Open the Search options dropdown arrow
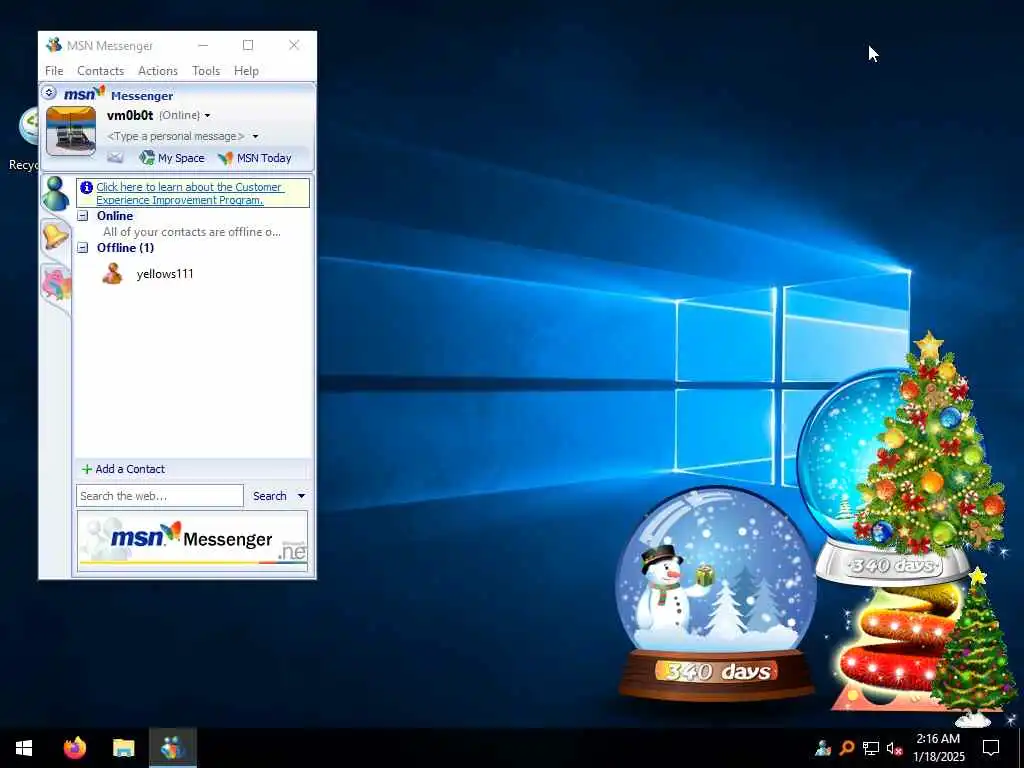Image resolution: width=1024 pixels, height=768 pixels. tap(301, 496)
